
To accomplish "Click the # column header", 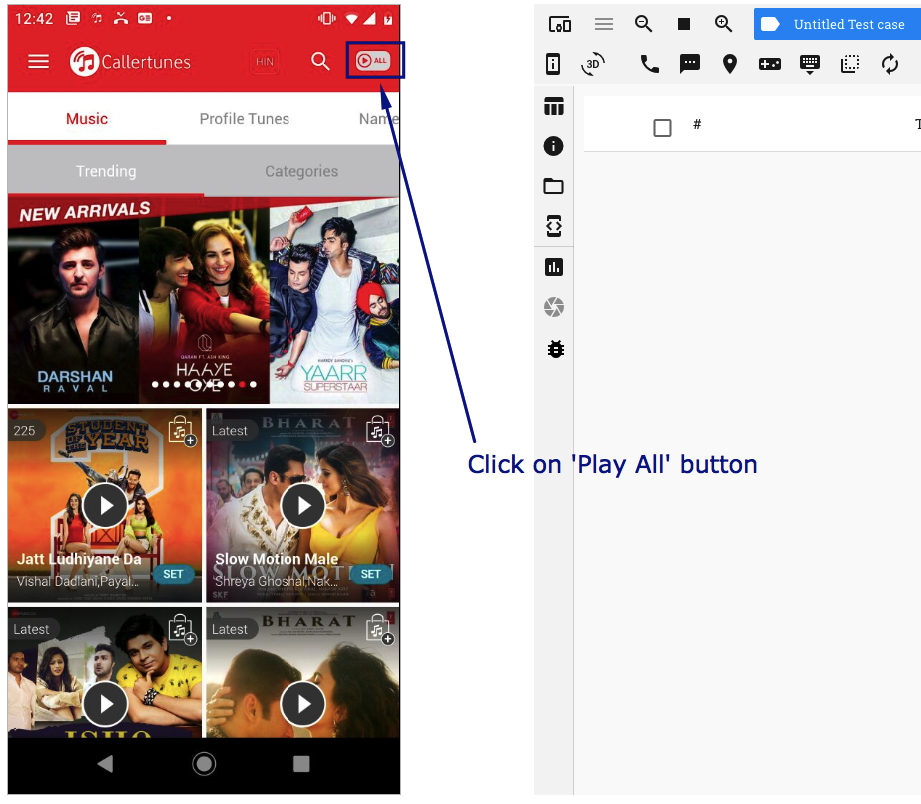I will click(697, 124).
